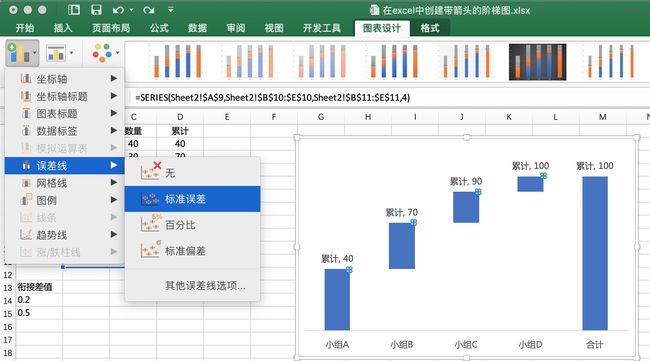Screen dimensions: 650x361
Task: Expand the 坐标轴 submenu arrow
Action: [114, 78]
